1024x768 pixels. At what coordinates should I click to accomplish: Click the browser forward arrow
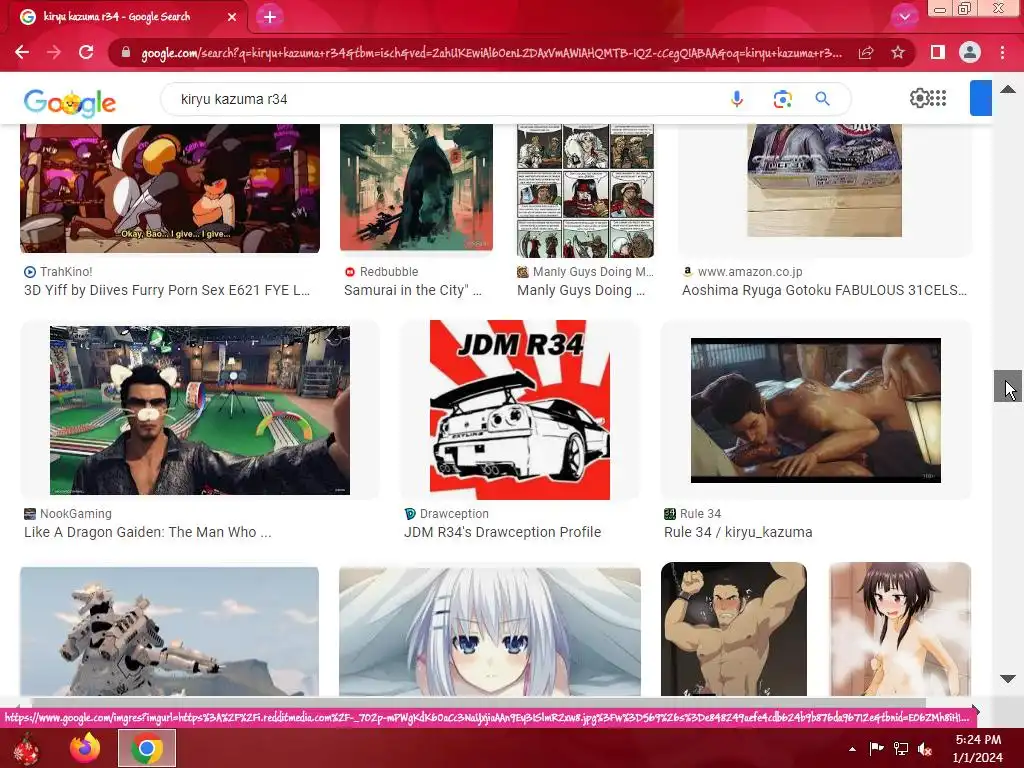[54, 52]
